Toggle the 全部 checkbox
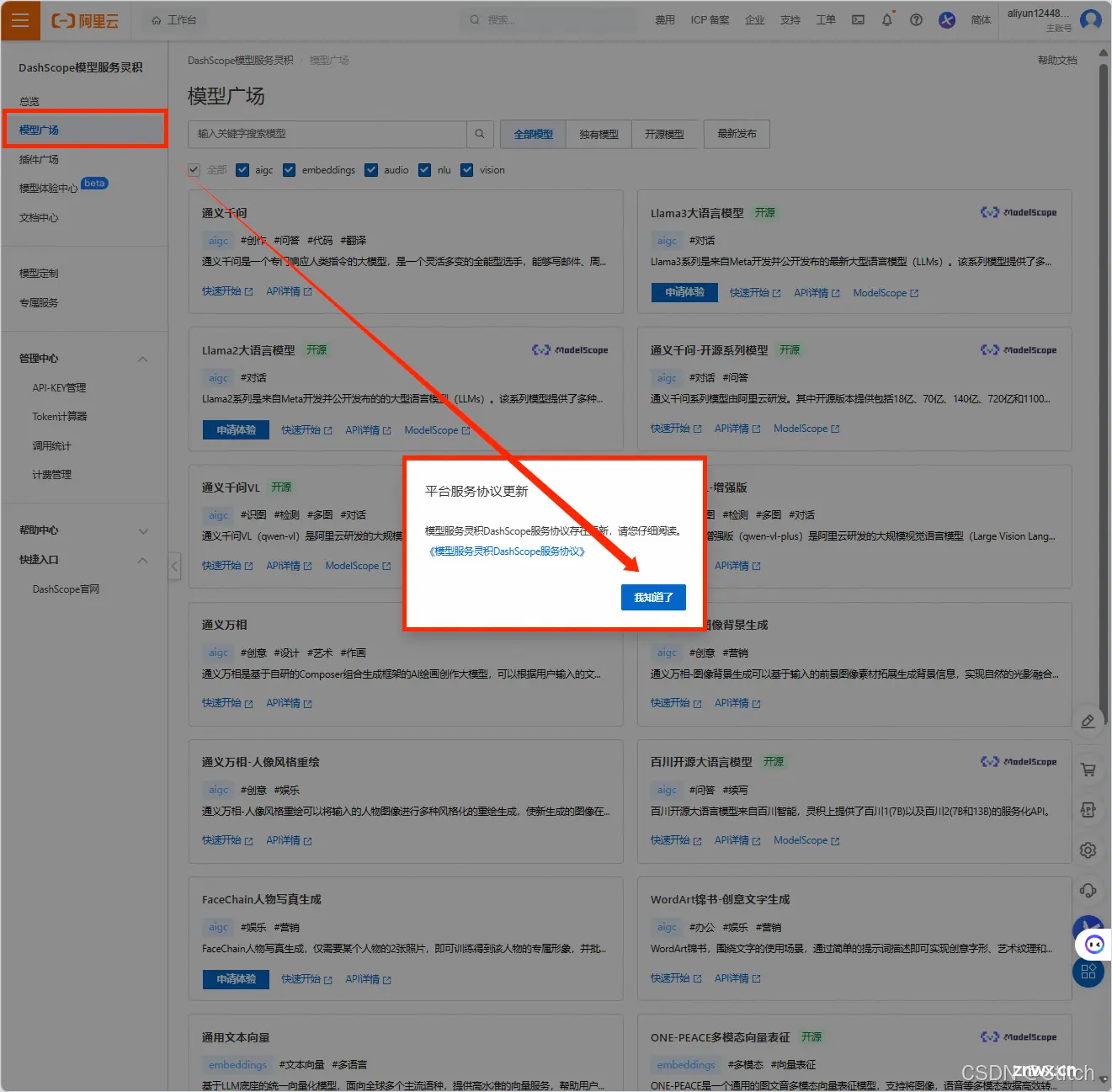Viewport: 1112px width, 1092px height. pyautogui.click(x=194, y=170)
